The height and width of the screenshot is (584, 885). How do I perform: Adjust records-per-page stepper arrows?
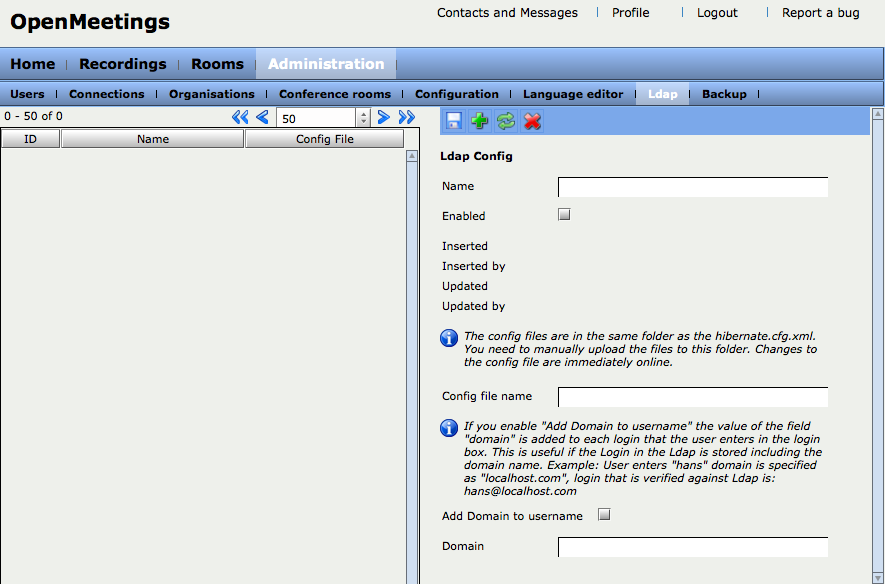(363, 118)
